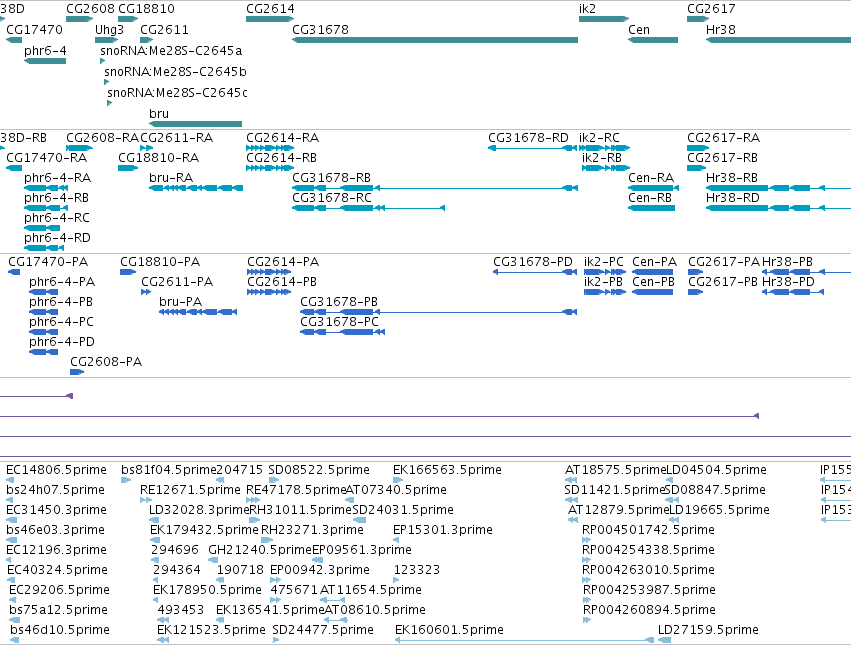Select EST RE12671.5prime
Screen dimensions: 851x645
pos(190,490)
